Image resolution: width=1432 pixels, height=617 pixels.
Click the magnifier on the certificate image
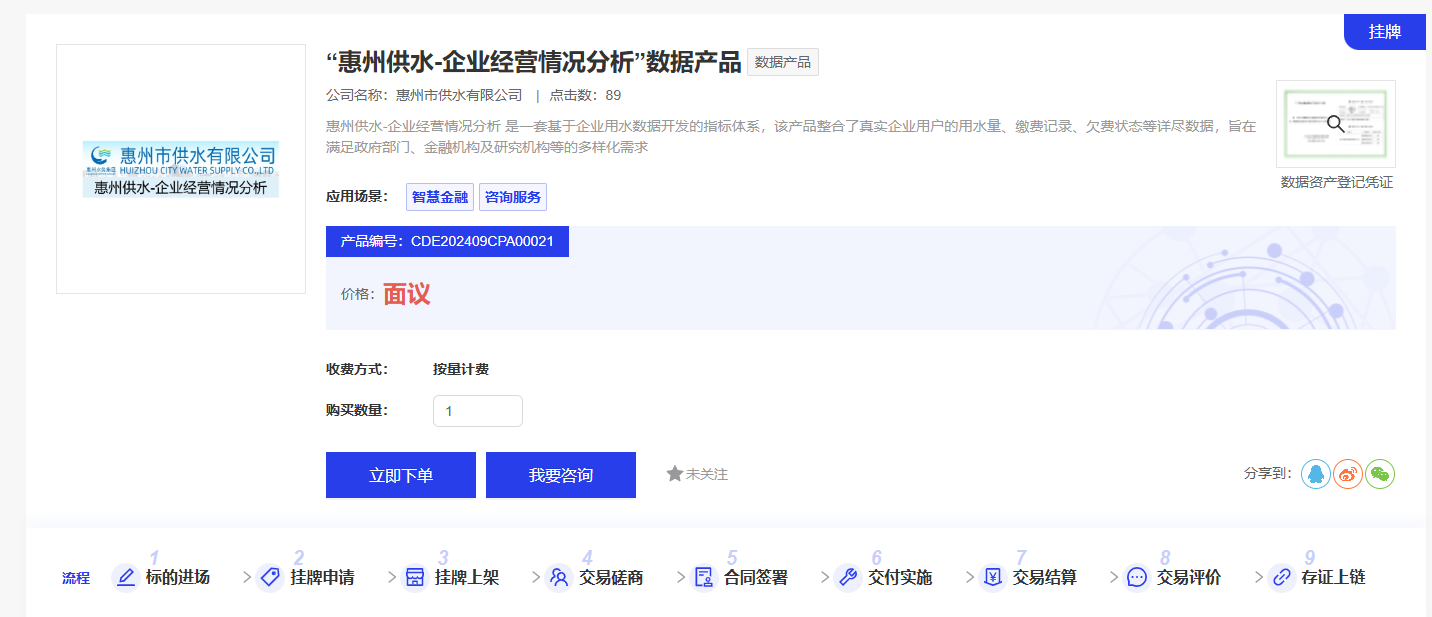click(1335, 123)
